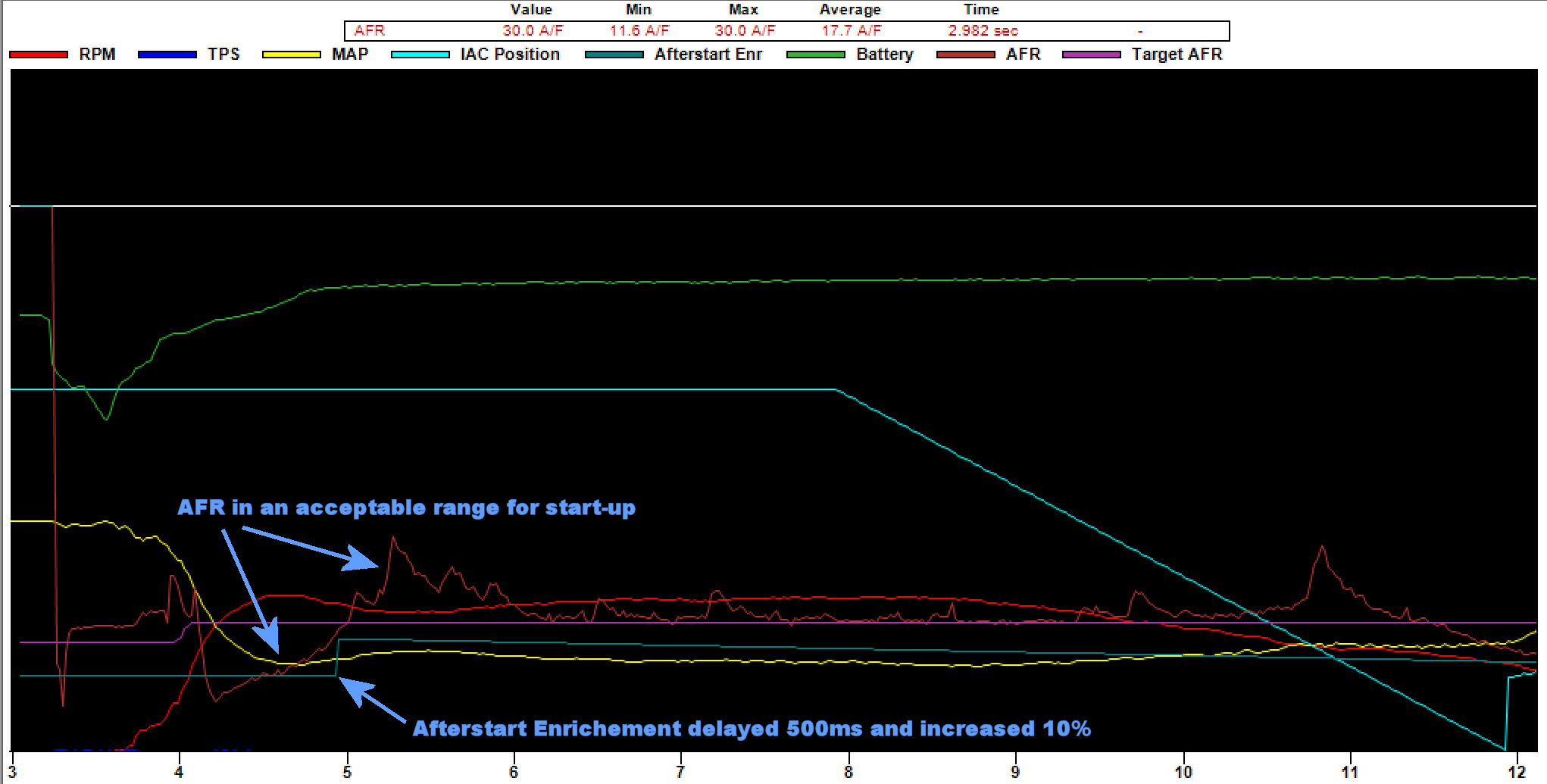Click the 4 second mark on time axis

(x=179, y=772)
